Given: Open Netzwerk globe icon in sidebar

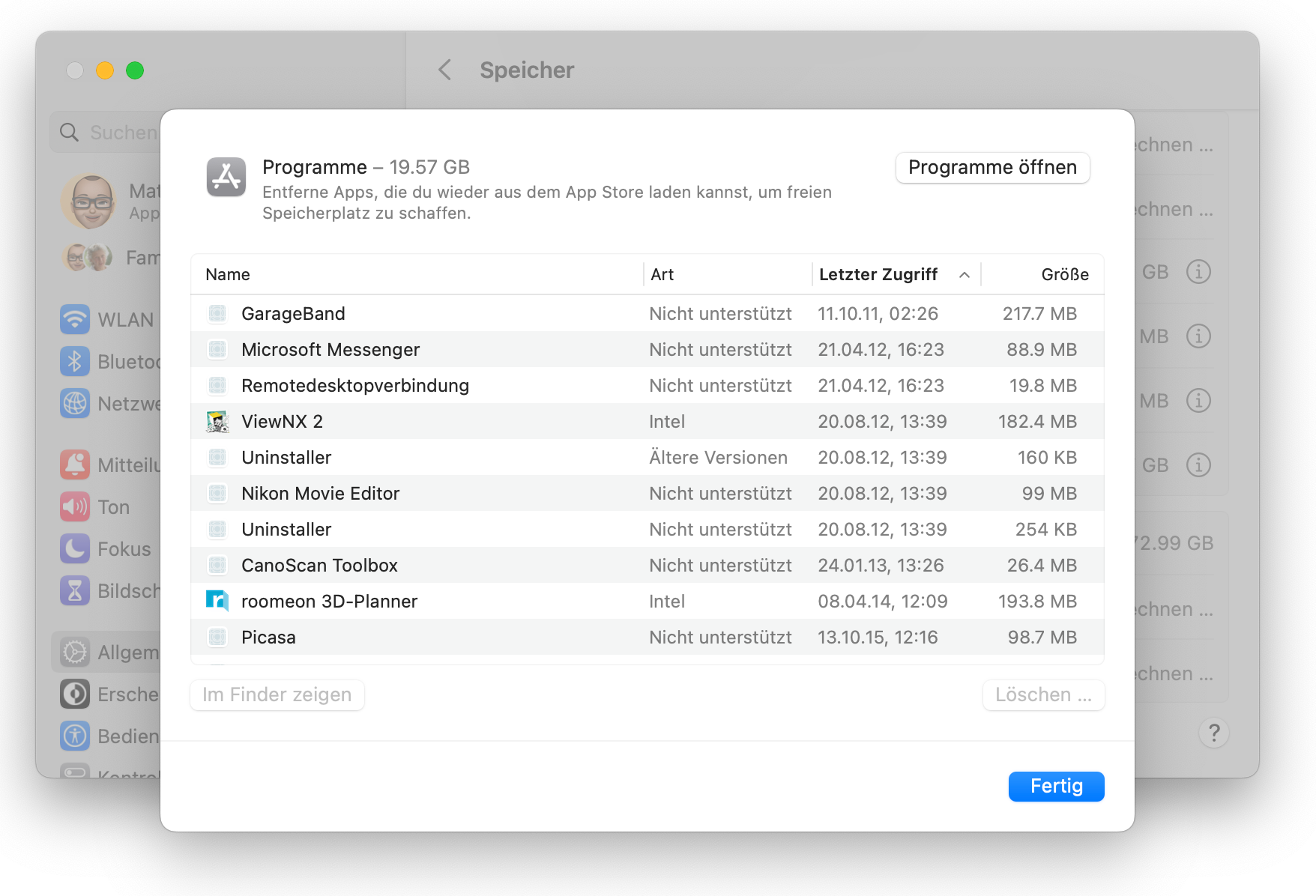Looking at the screenshot, I should click(75, 404).
